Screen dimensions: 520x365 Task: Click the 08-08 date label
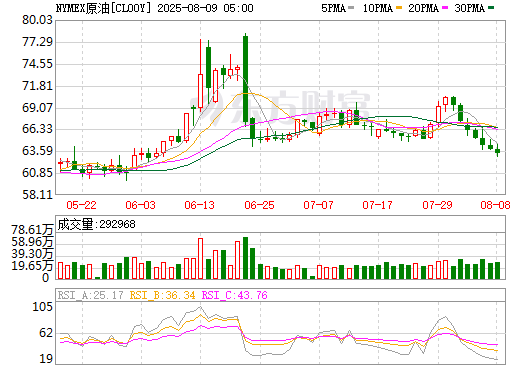coord(495,205)
